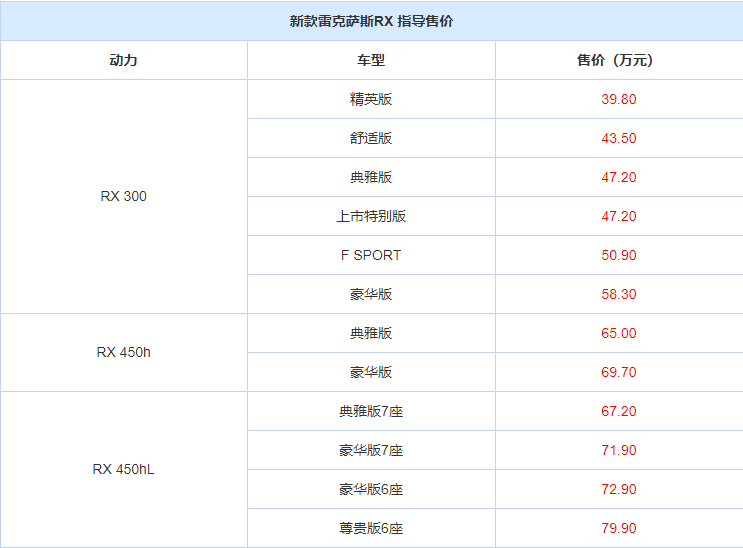Click the RX 300 power cell
This screenshot has width=743, height=548.
click(x=123, y=196)
